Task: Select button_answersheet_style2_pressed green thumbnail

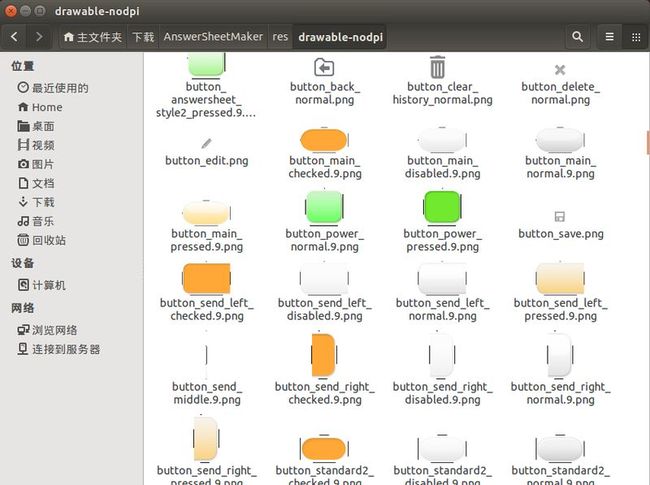Action: (x=206, y=65)
